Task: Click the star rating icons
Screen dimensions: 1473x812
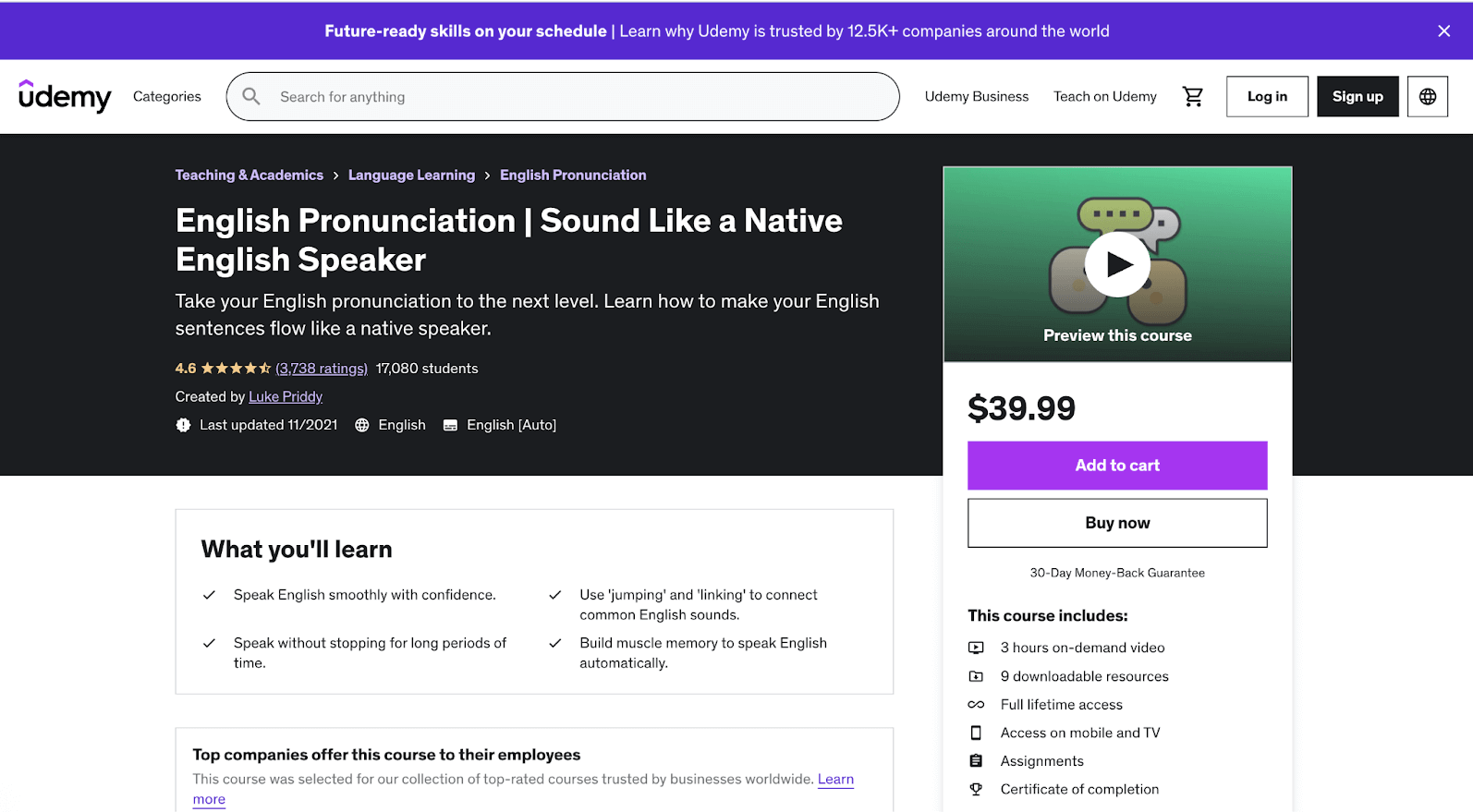Action: pyautogui.click(x=236, y=369)
